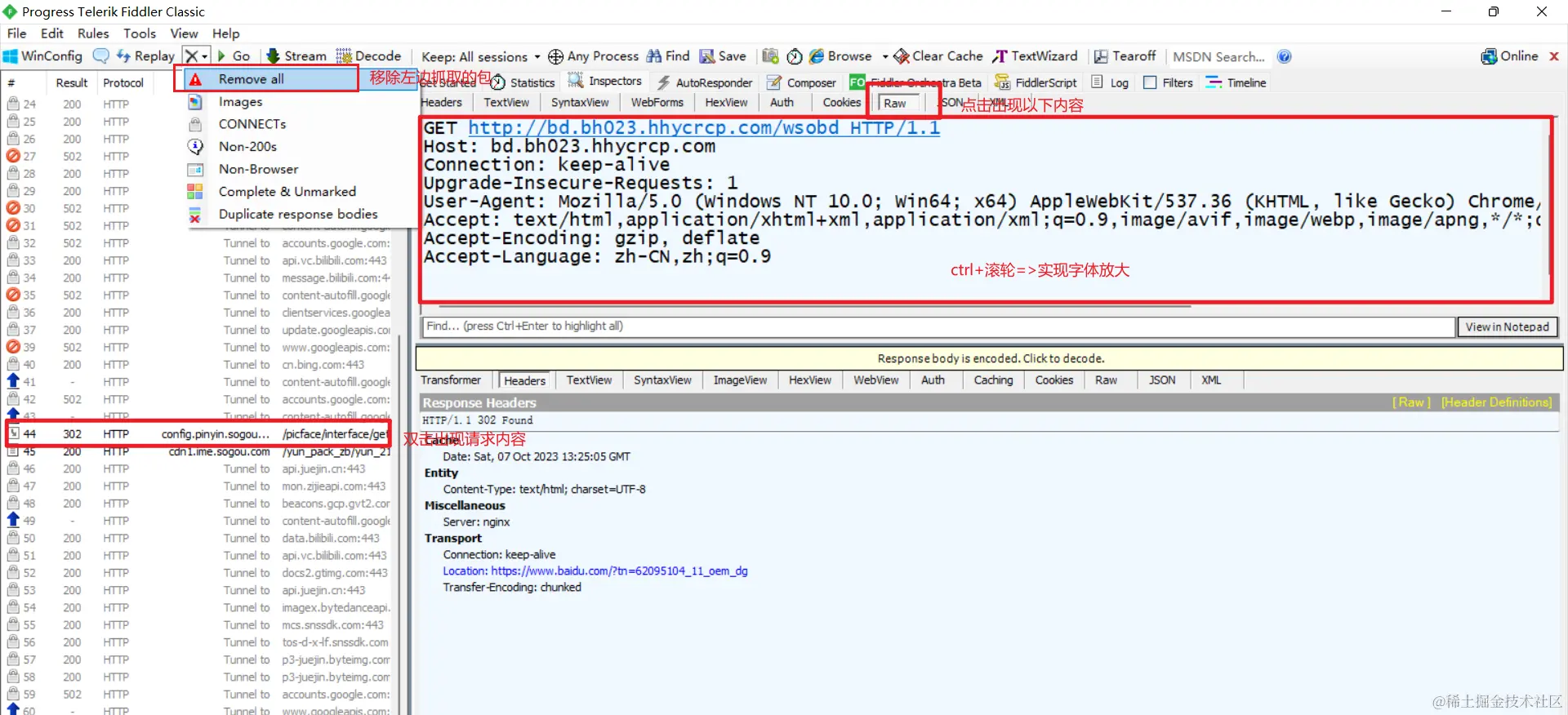
Task: Click the Location baidu.com header link
Action: point(595,571)
